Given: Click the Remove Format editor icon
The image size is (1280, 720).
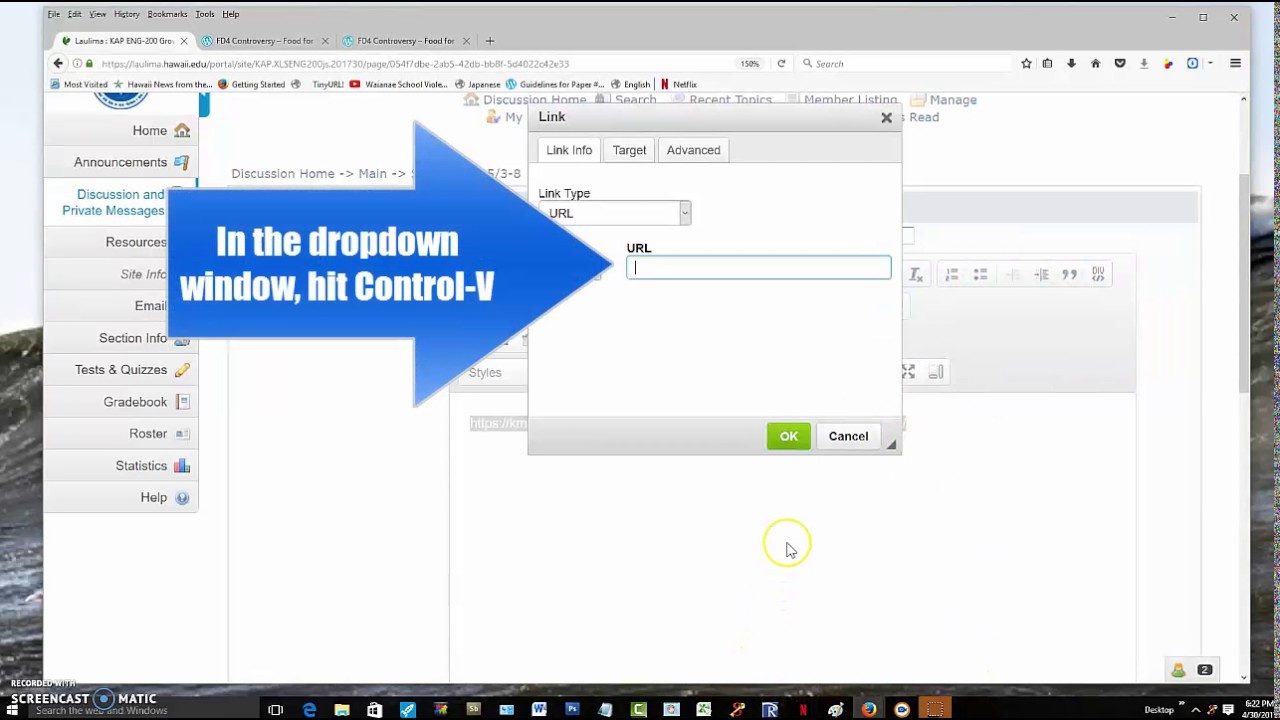Looking at the screenshot, I should click(x=915, y=274).
